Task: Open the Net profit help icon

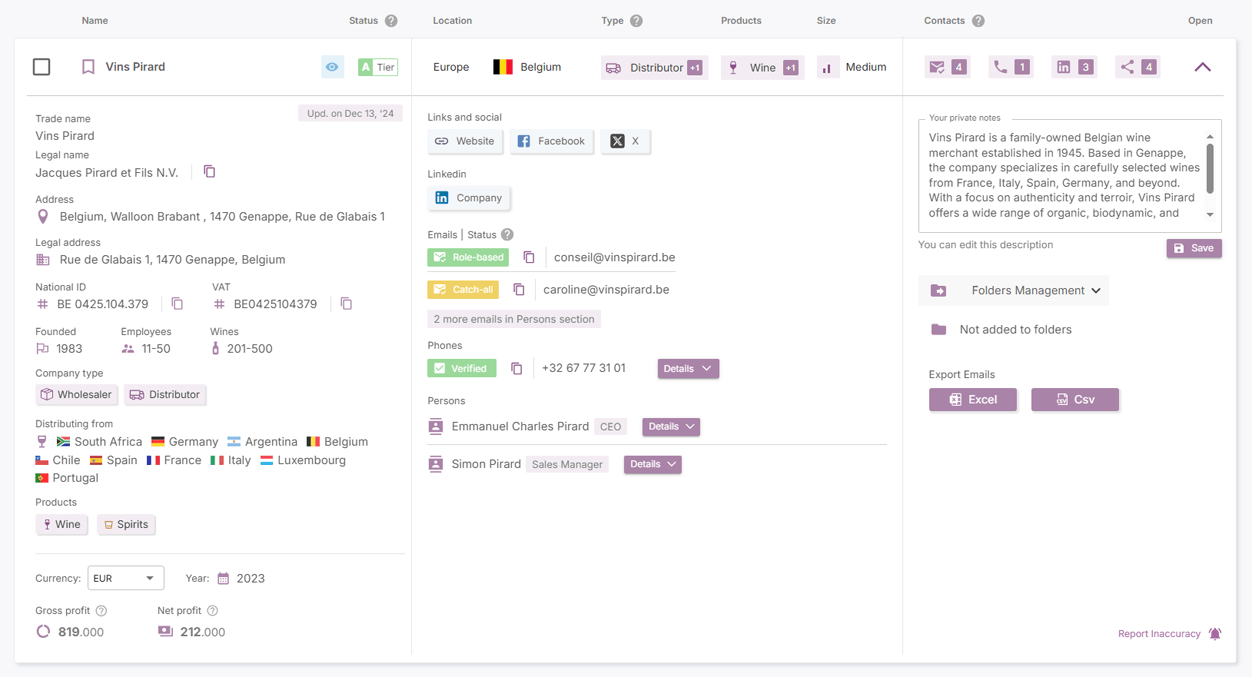Action: pyautogui.click(x=212, y=610)
